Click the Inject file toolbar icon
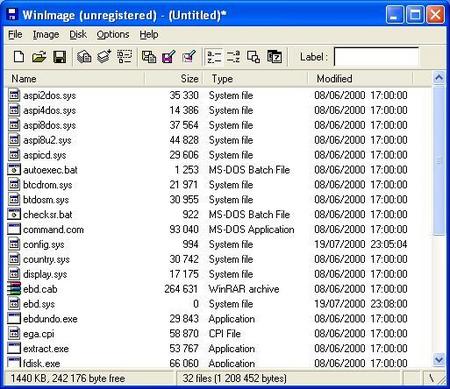450x389 pixels. tap(149, 57)
